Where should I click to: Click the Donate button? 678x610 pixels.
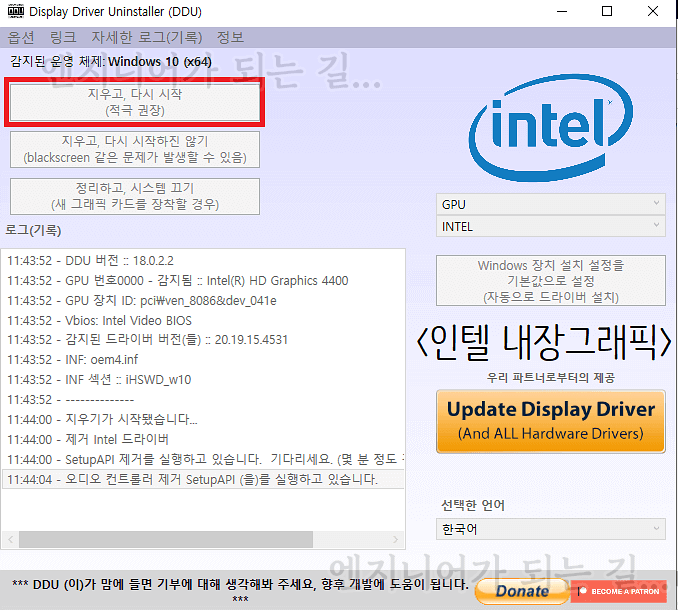(522, 591)
